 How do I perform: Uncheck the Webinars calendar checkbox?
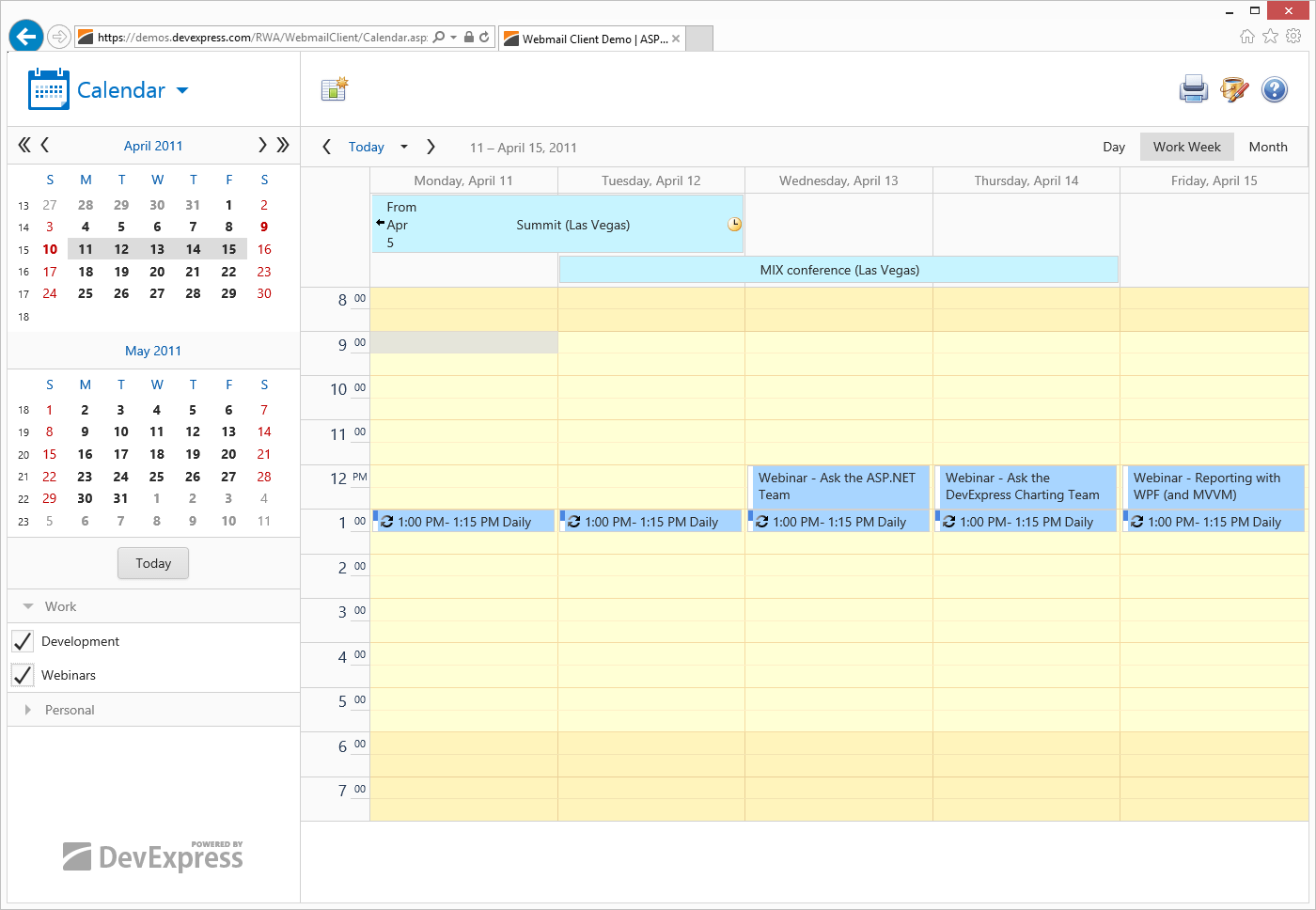click(x=23, y=675)
